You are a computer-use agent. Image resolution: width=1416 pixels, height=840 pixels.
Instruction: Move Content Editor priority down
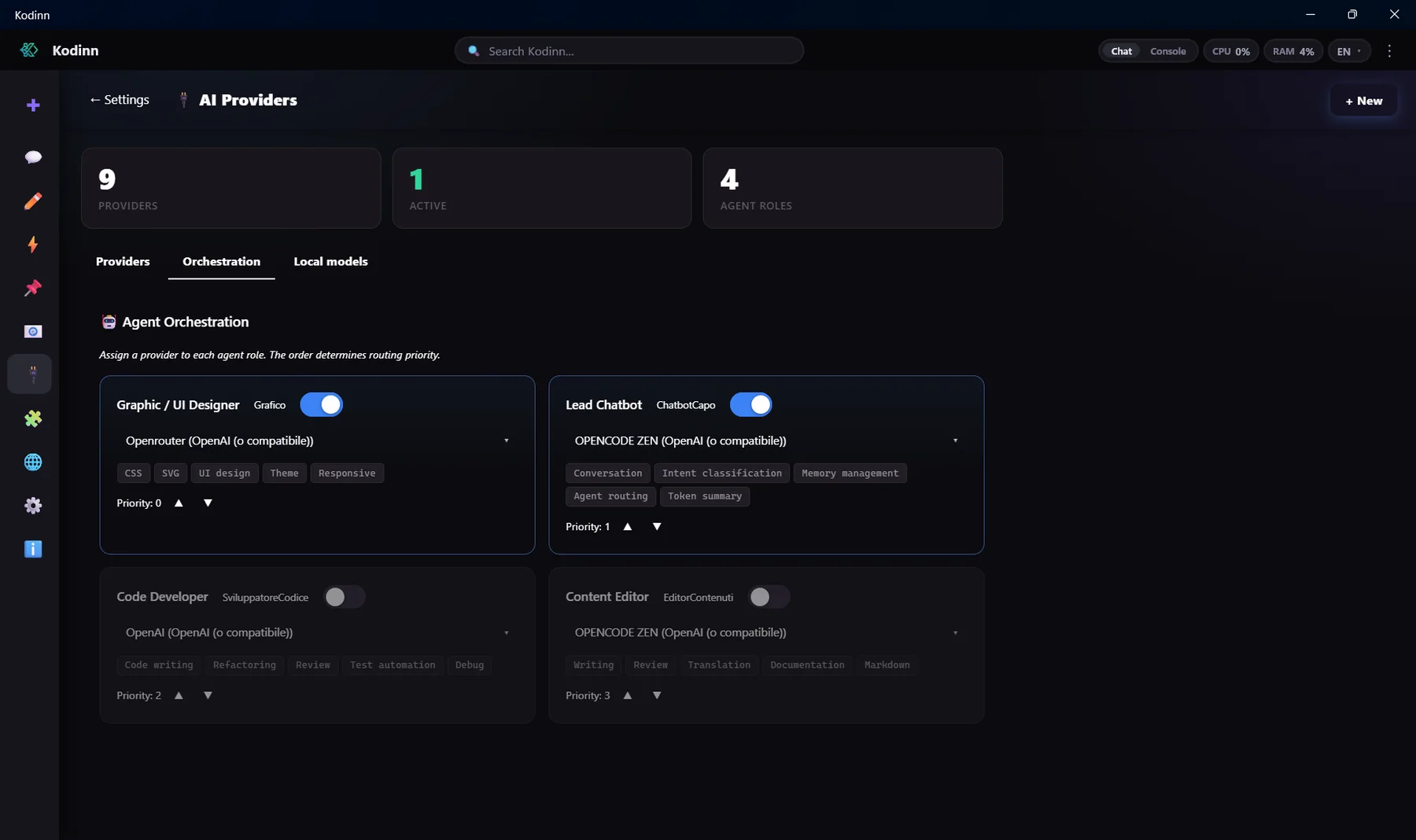[x=657, y=695]
